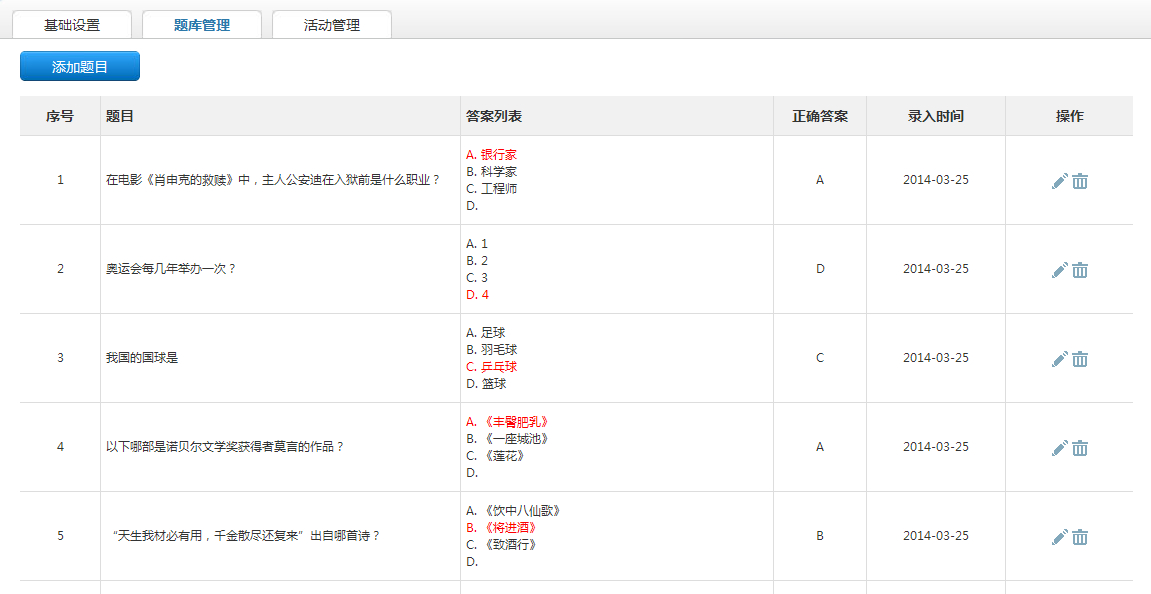Screen dimensions: 1151x594
Task: Click the 正确答案 column header
Action: (x=820, y=116)
